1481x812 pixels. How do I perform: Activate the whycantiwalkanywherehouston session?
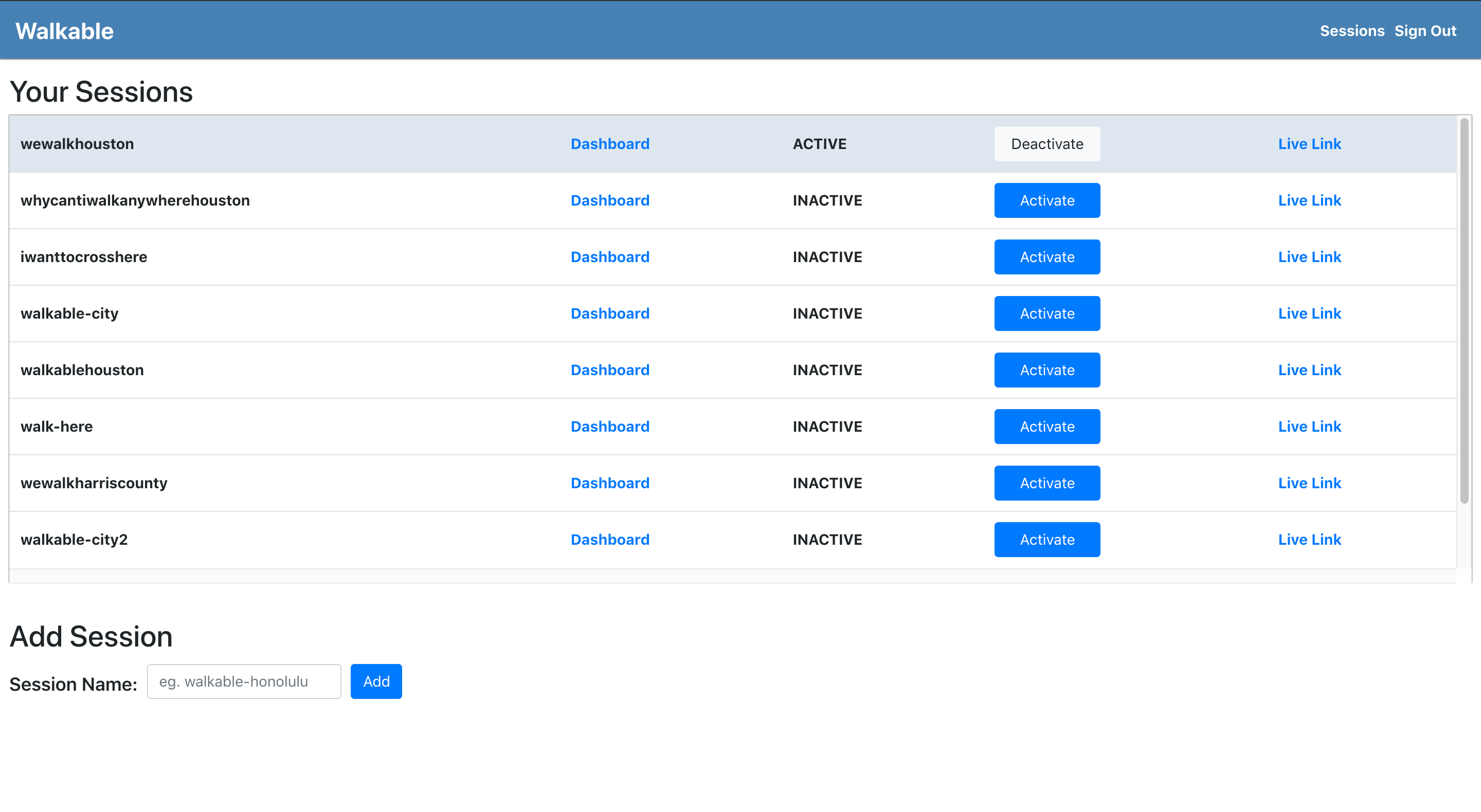coord(1046,200)
